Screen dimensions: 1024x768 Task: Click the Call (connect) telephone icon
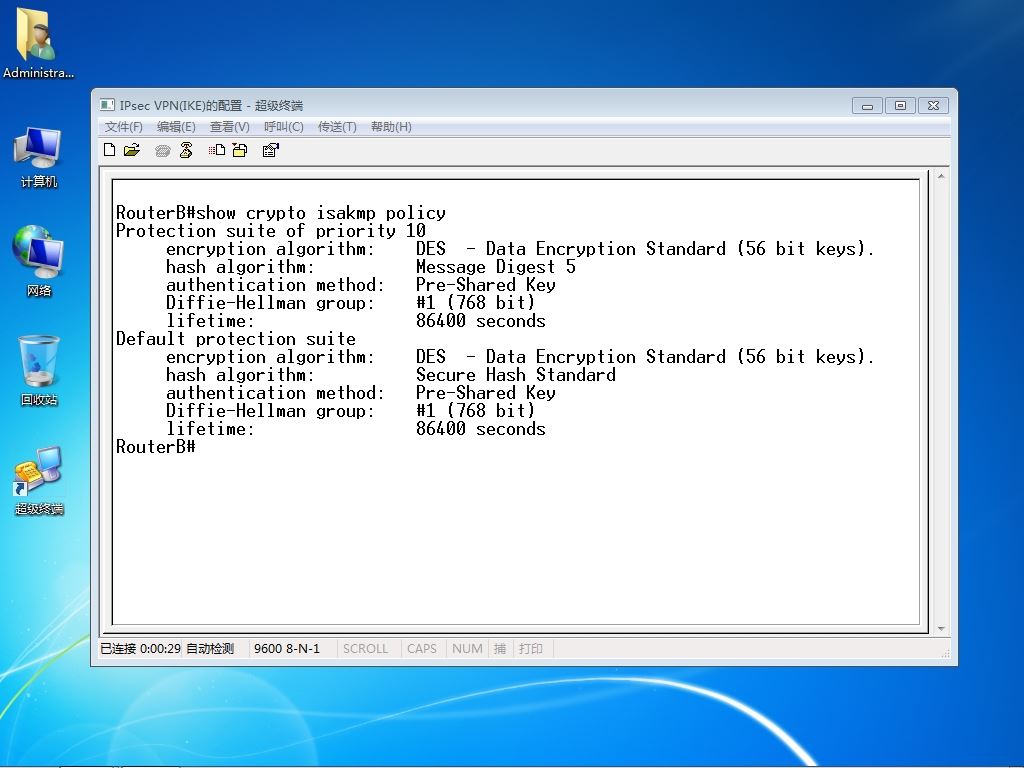163,151
